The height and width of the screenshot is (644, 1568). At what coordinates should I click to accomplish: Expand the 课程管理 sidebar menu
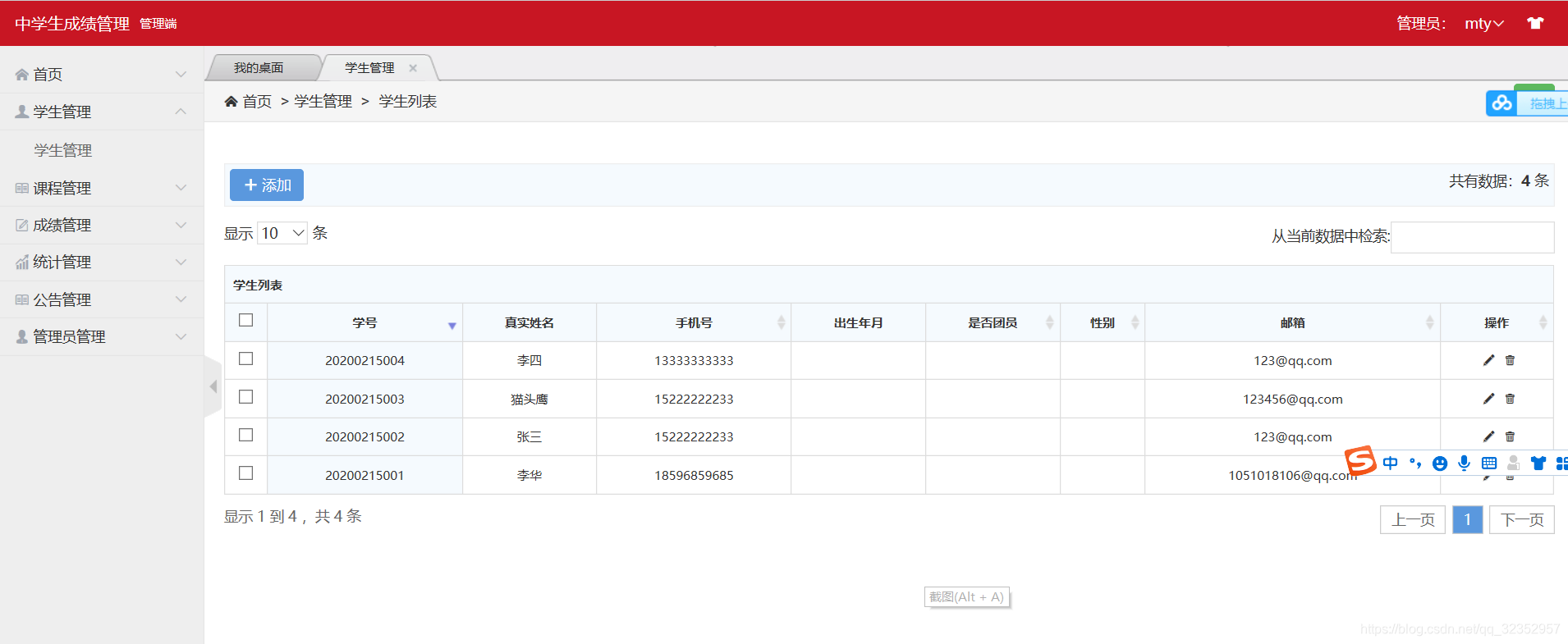102,188
